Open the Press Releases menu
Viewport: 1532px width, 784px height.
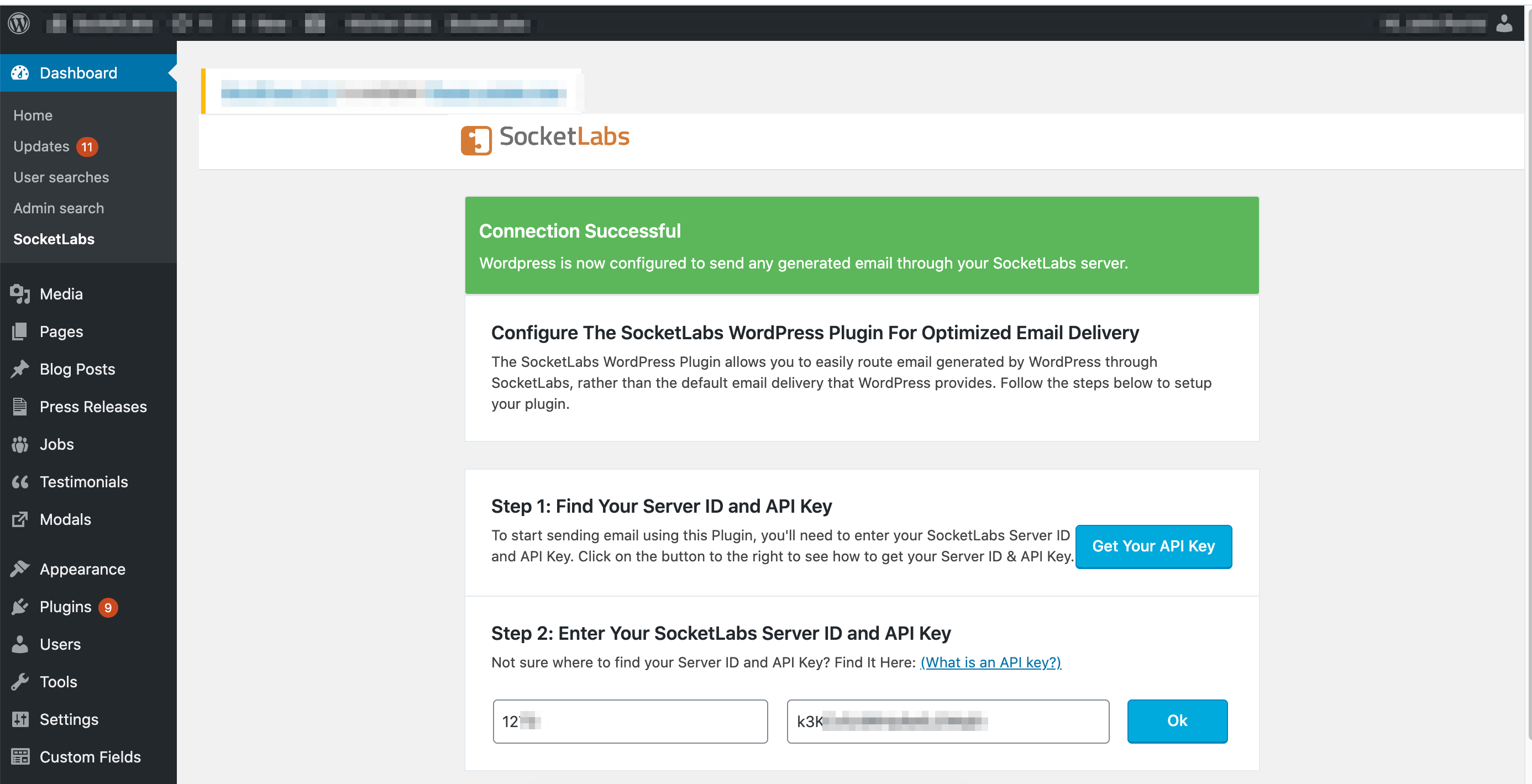88,407
